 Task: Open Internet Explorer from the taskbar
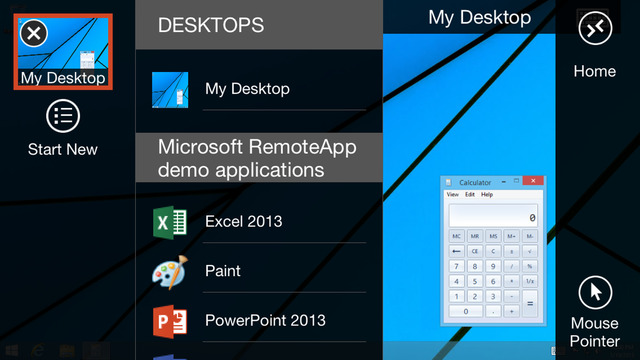pos(38,351)
